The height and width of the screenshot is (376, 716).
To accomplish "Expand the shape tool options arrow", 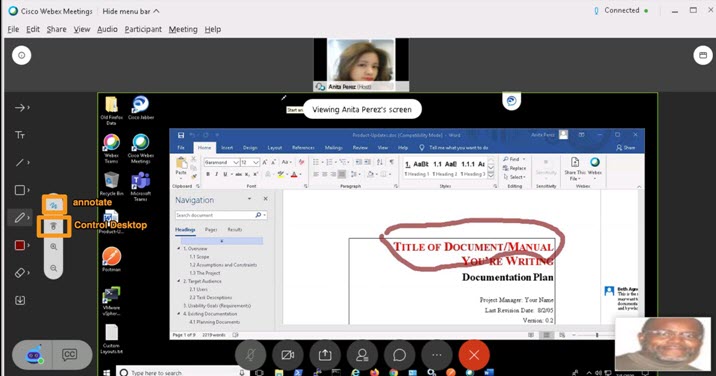I will coord(29,190).
